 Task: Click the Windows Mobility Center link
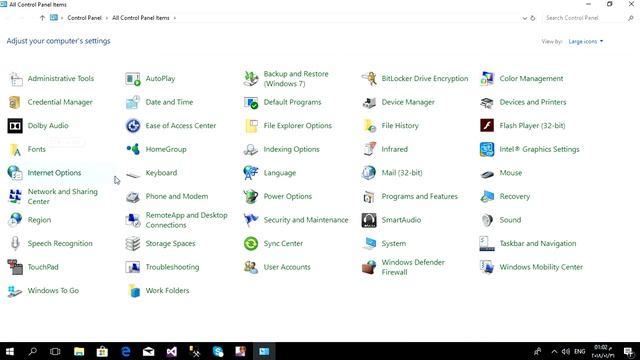(541, 267)
